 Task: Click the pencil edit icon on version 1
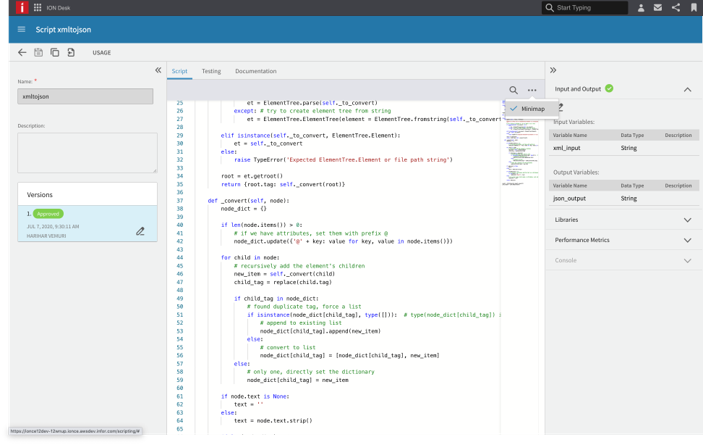(x=140, y=231)
